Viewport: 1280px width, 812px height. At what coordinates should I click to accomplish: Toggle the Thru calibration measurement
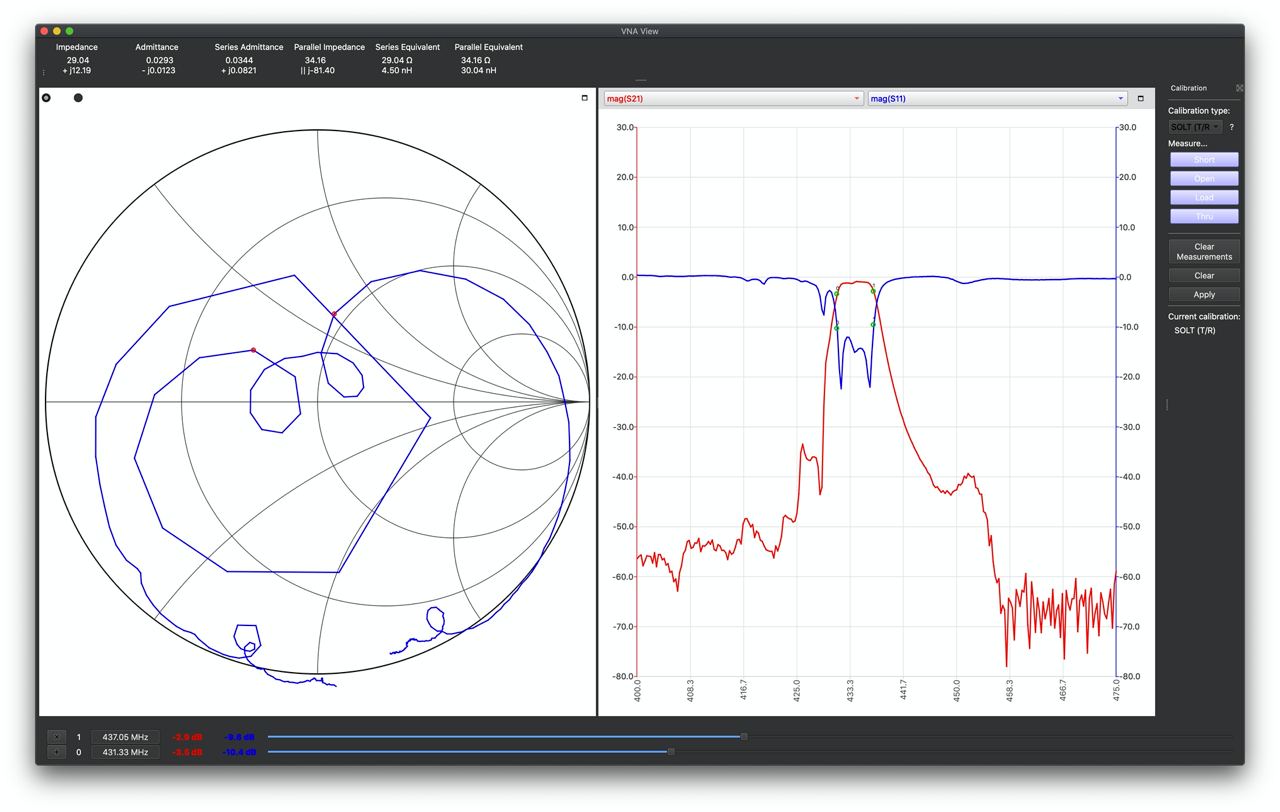coord(1204,216)
